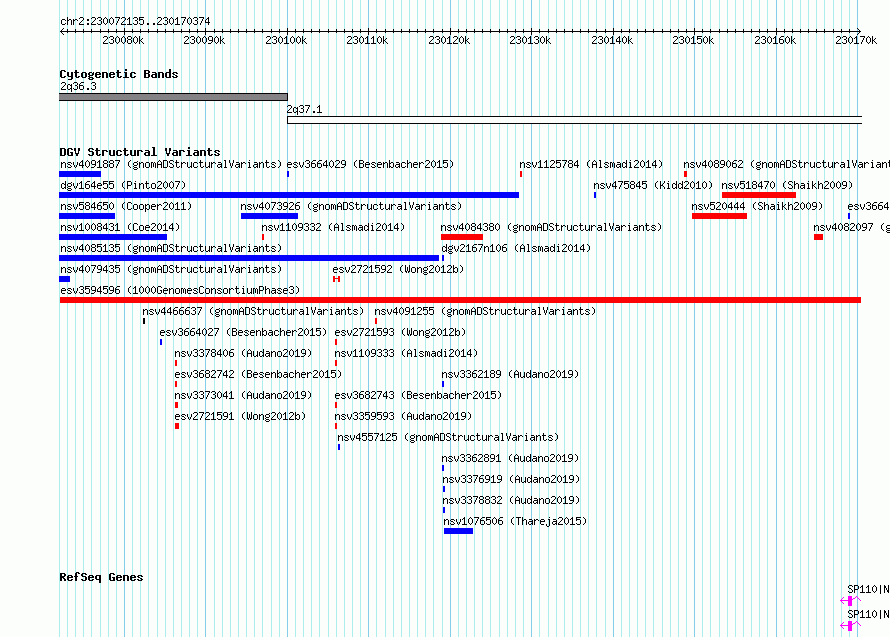Select esv3682743 (Besenbacher2015) label
This screenshot has width=890, height=637.
point(418,395)
